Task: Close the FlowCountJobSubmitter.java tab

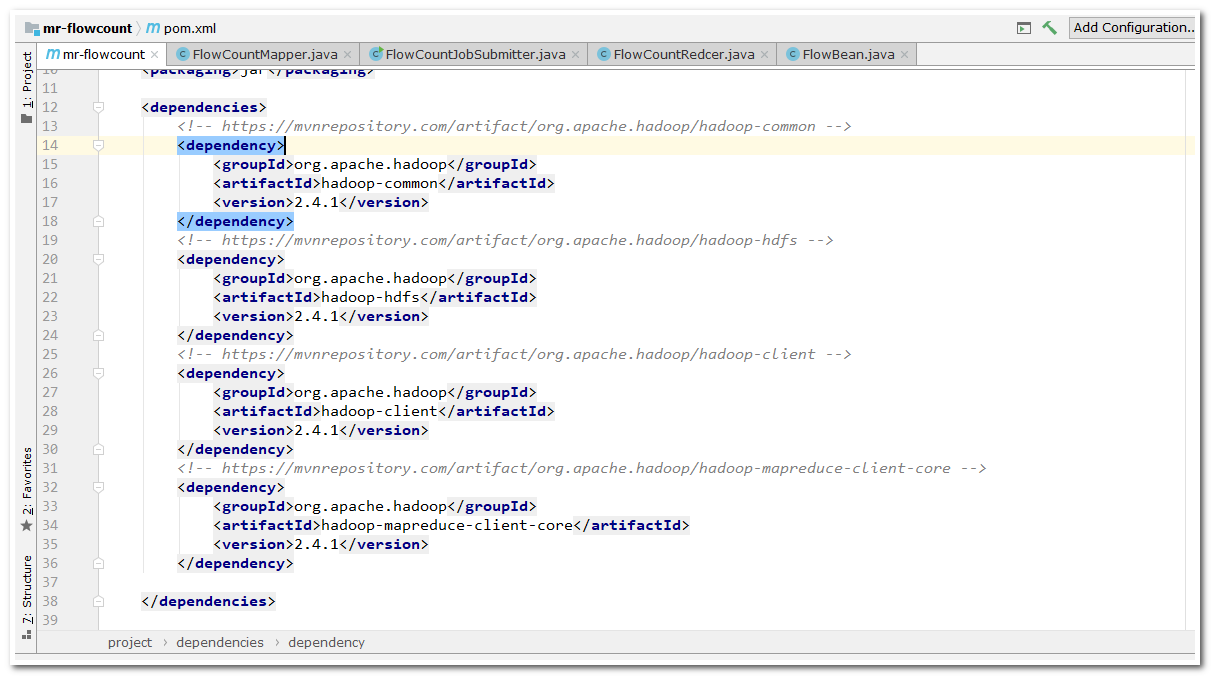Action: 576,55
